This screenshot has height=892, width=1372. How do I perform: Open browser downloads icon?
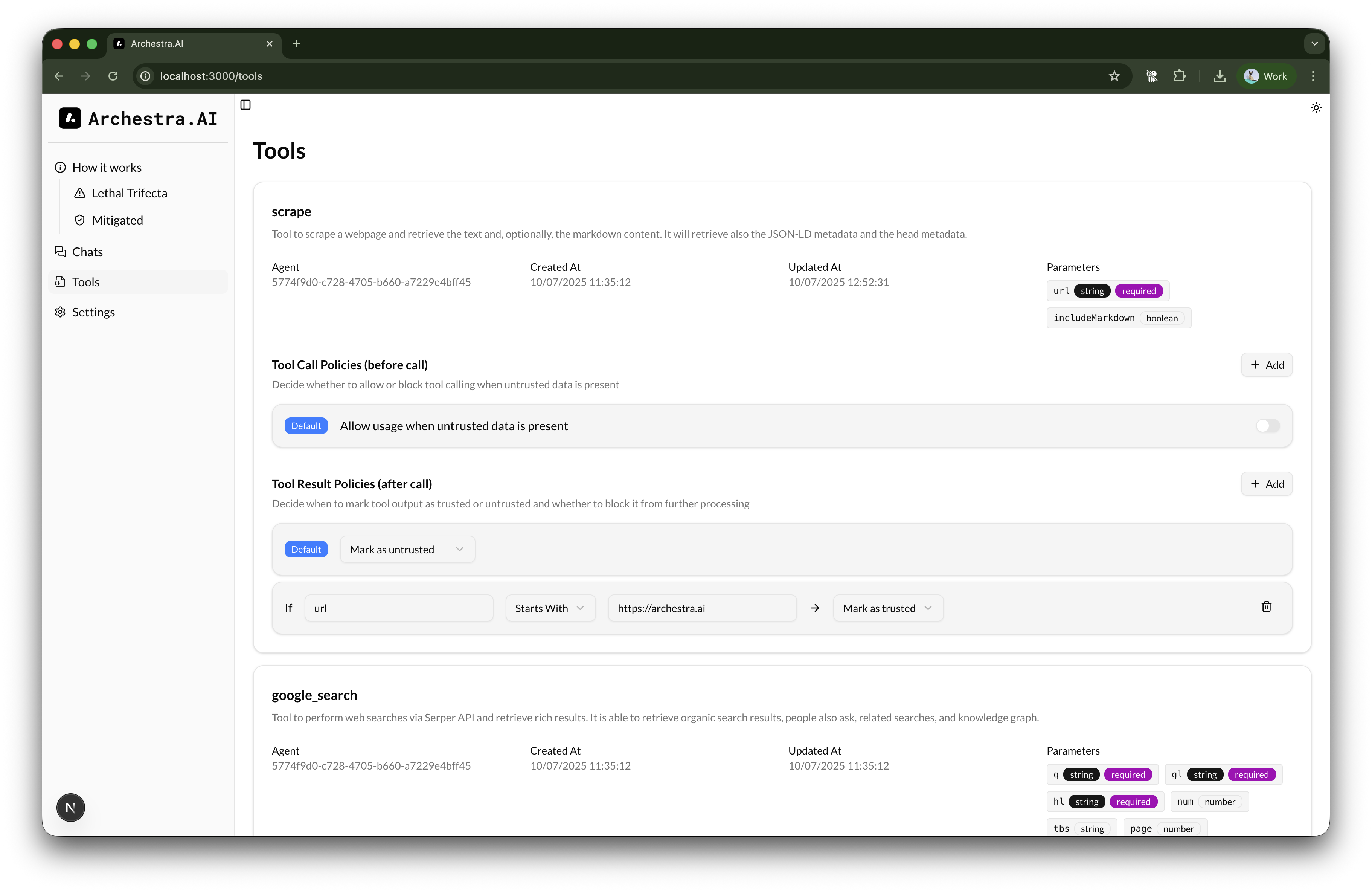click(1219, 76)
